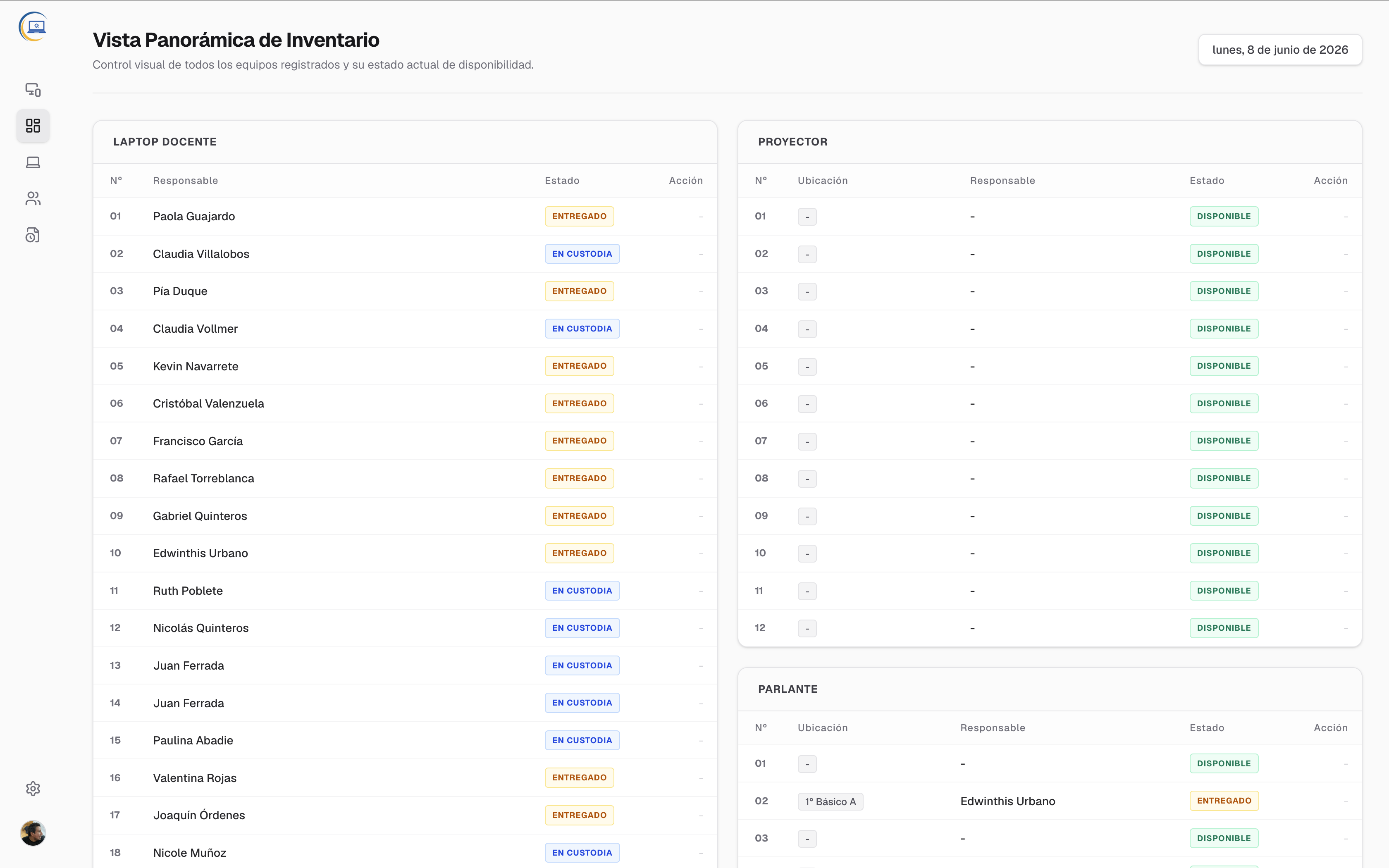1389x868 pixels.
Task: Open the settings gear icon
Action: click(33, 788)
